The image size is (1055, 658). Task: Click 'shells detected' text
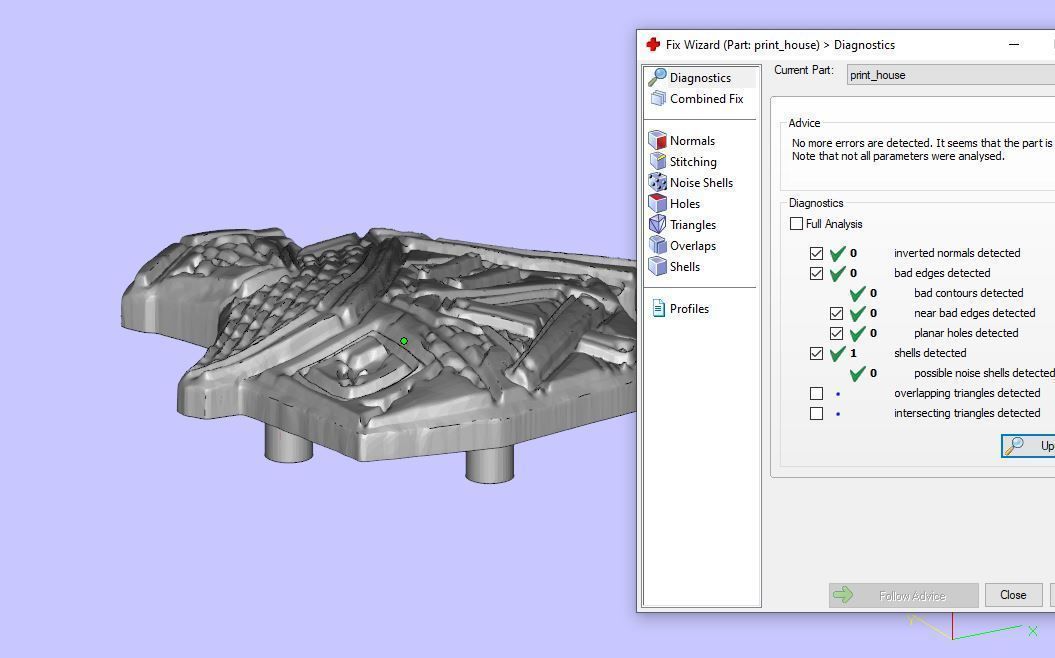(x=930, y=353)
